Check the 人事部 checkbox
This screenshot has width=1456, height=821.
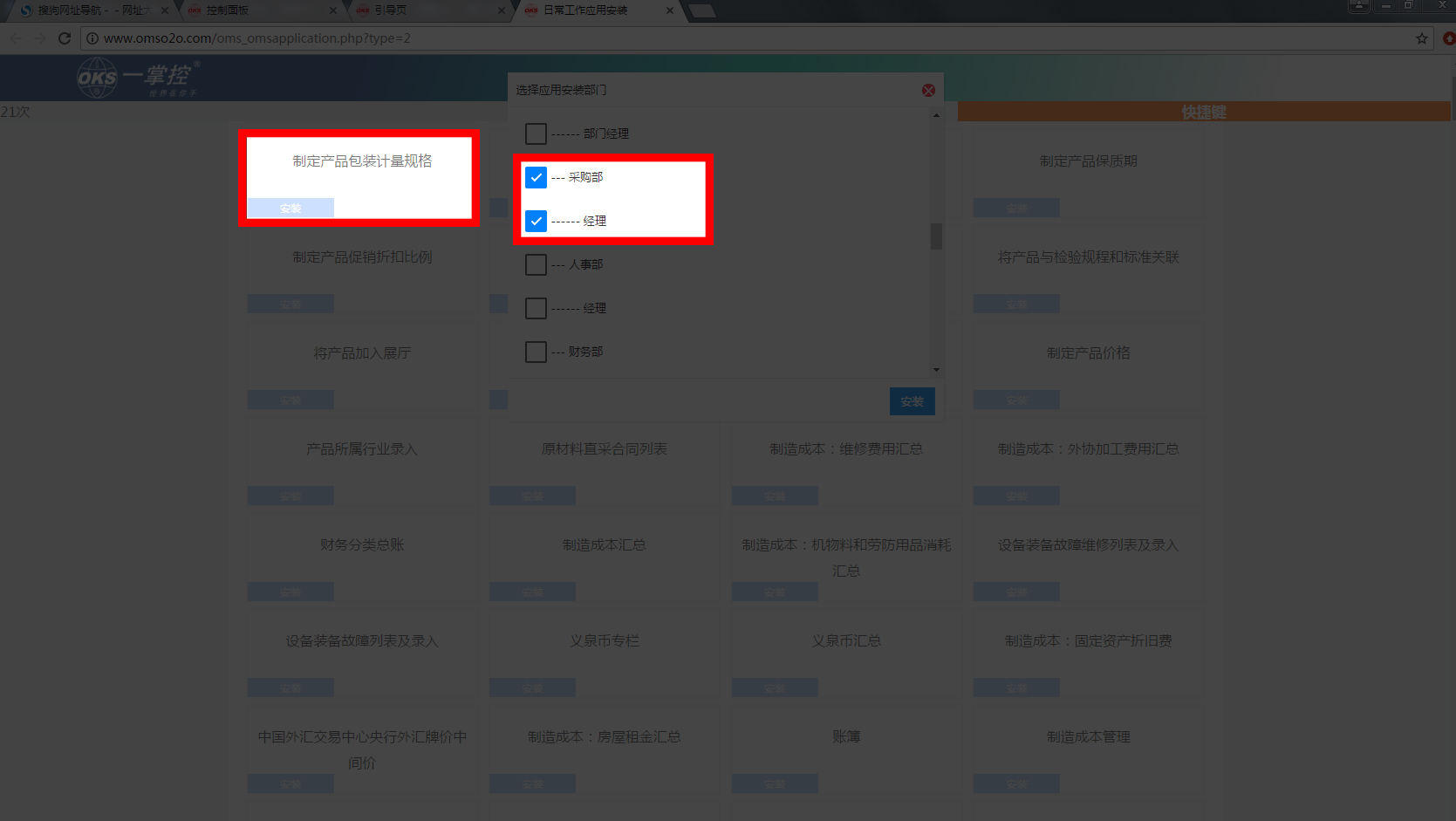[x=536, y=264]
